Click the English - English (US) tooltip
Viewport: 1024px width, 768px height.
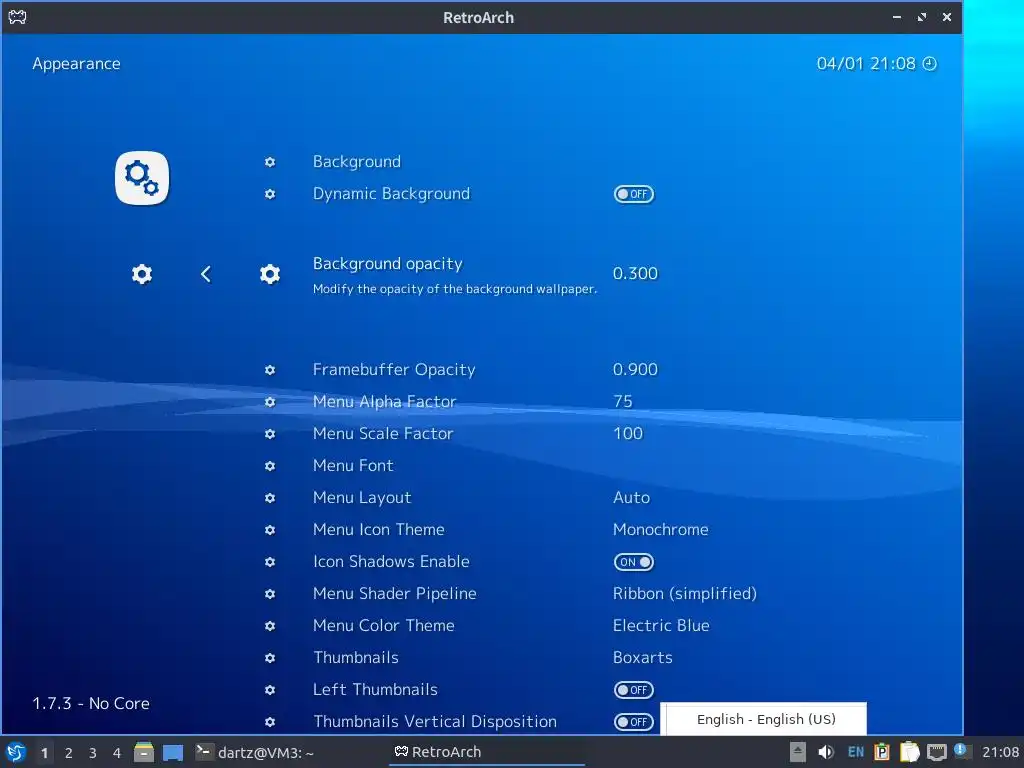[x=764, y=719]
